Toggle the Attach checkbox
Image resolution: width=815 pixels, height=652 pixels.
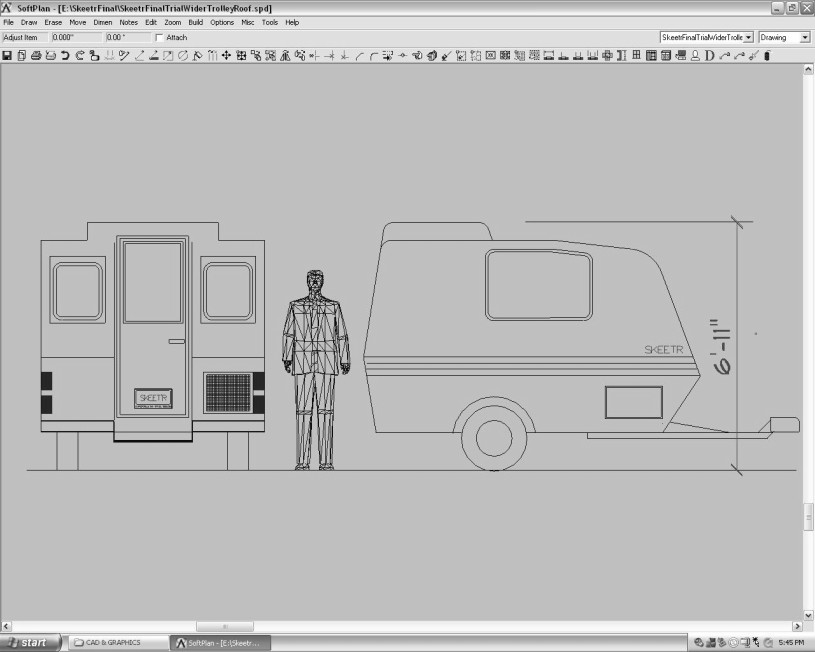point(159,37)
